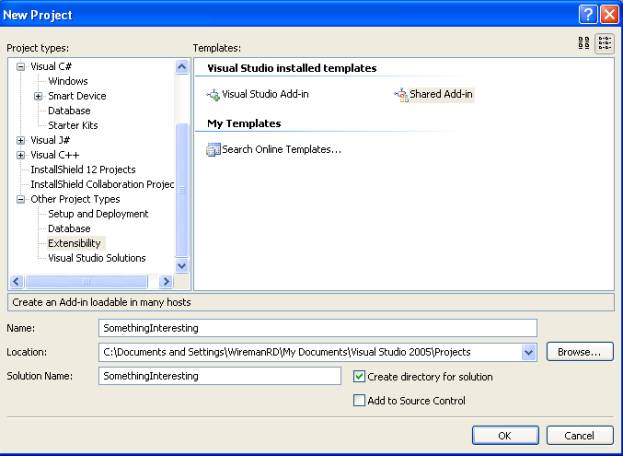Screen dimensions: 623x456
Task: Select the Shared Add-in label
Action: (441, 94)
